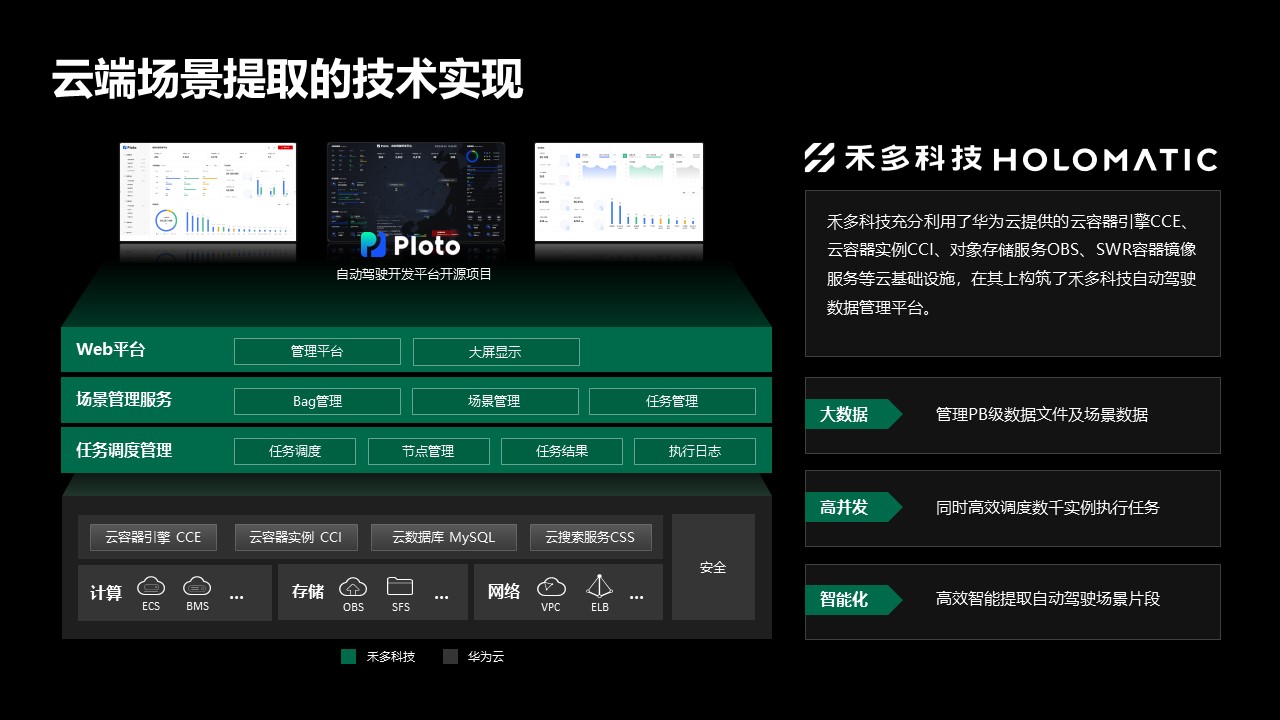
Task: Select the 节点管理 box
Action: [x=429, y=451]
